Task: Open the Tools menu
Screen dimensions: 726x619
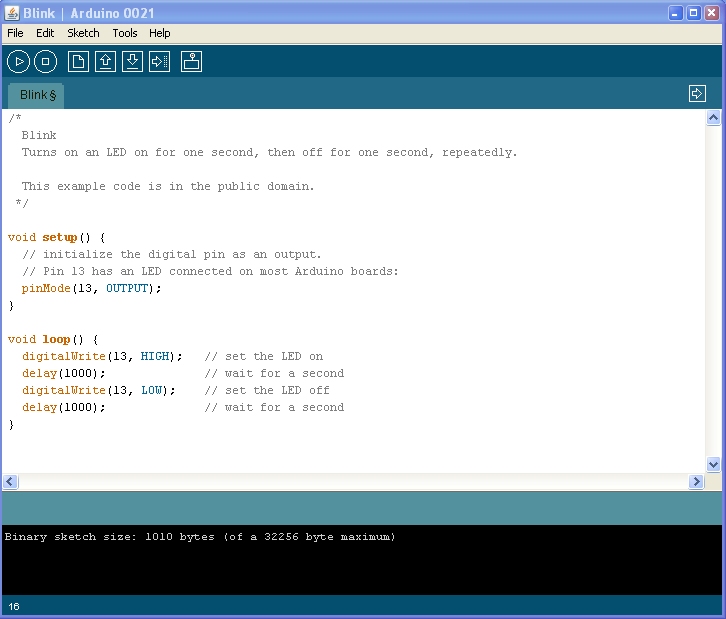Action: coord(125,33)
